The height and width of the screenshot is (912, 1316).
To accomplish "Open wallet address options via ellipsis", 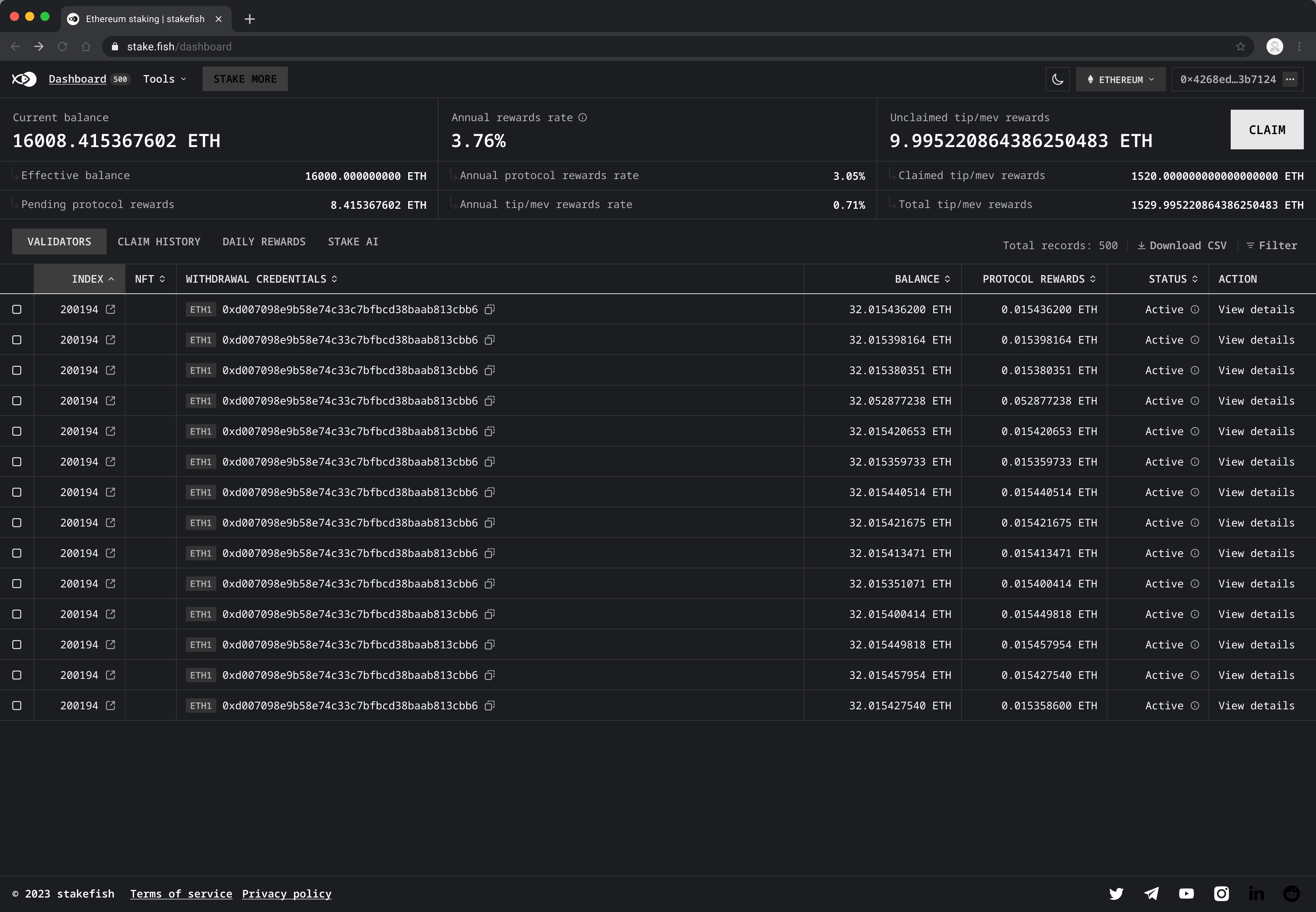I will tap(1290, 79).
